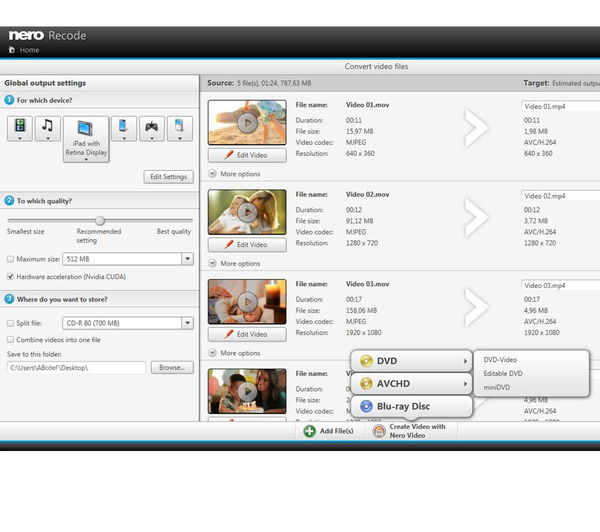
Task: Click the Home icon under Nero logo
Action: 12,50
